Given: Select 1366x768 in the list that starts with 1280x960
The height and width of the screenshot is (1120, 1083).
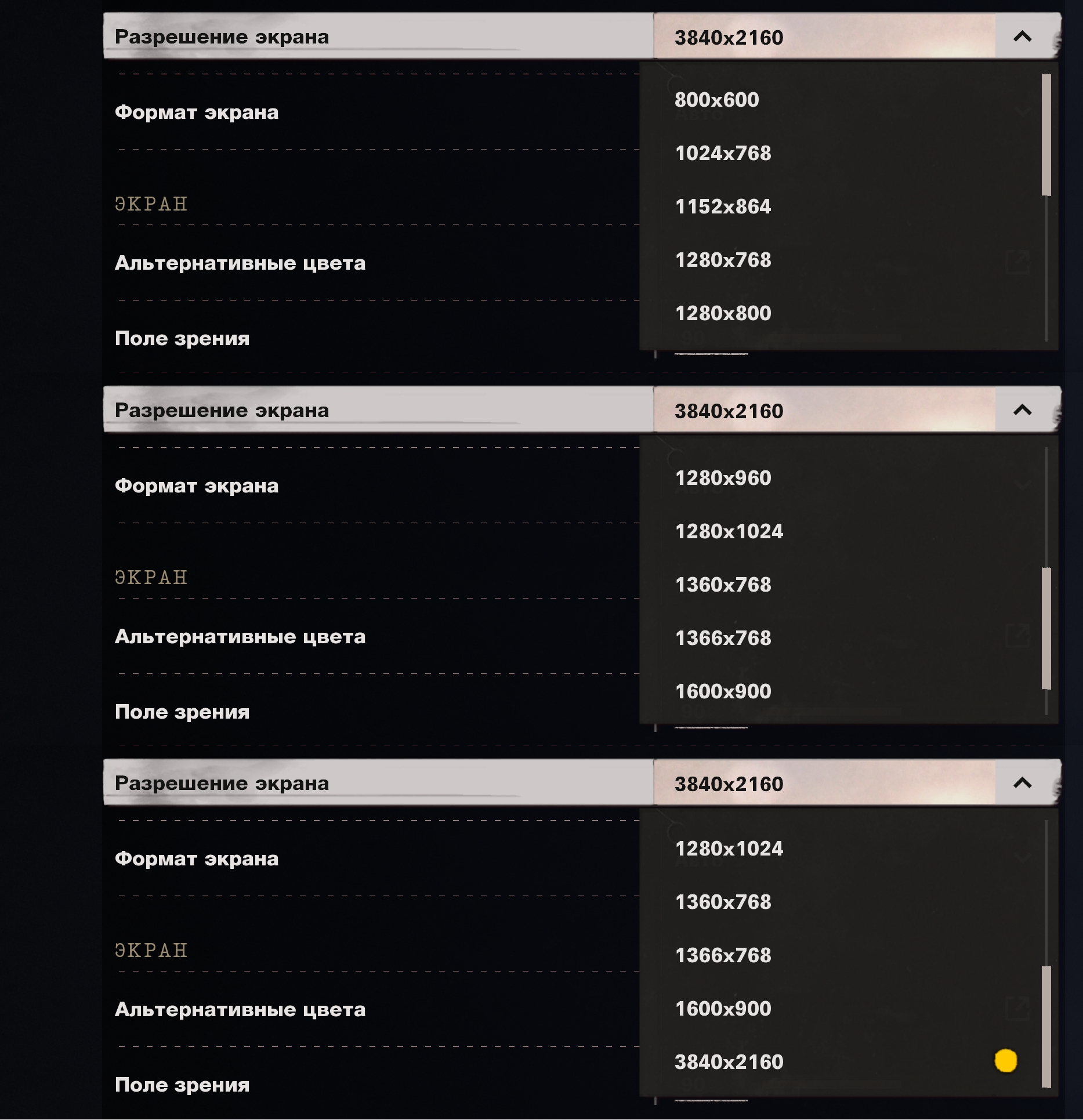Looking at the screenshot, I should (x=723, y=638).
